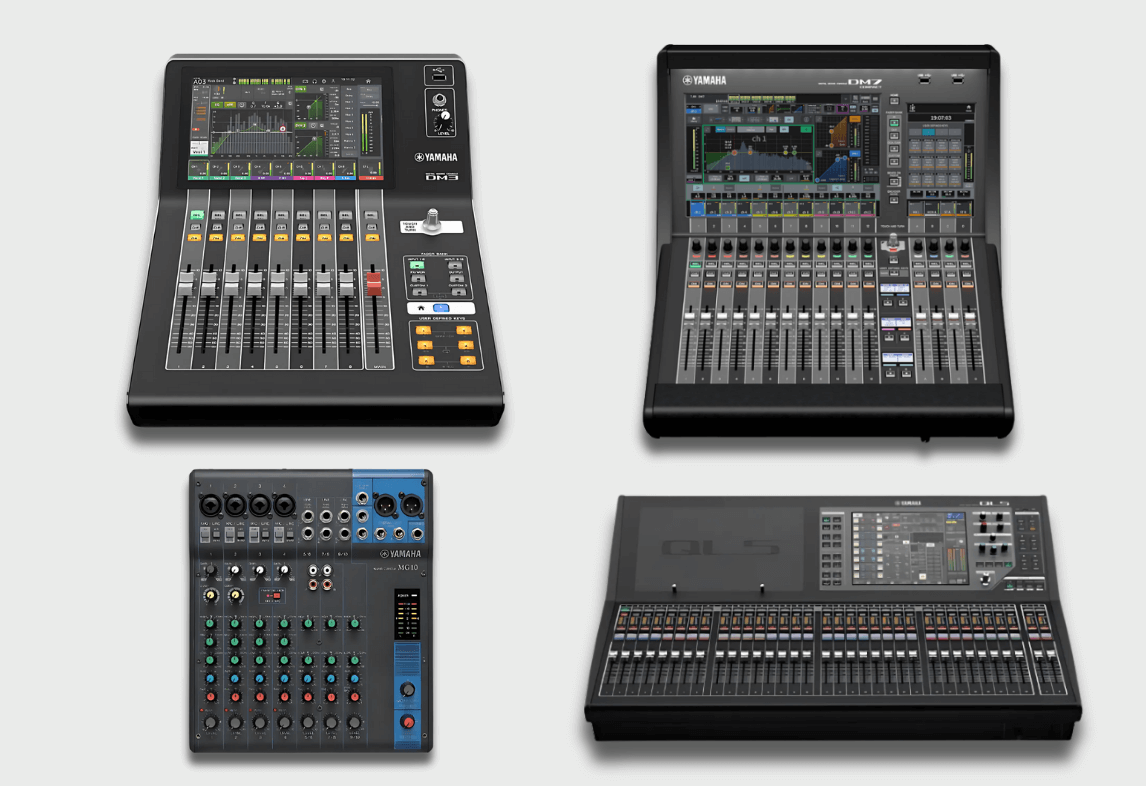Select the Yamaha DM7 mixer image
The height and width of the screenshot is (786, 1146).
(828, 243)
